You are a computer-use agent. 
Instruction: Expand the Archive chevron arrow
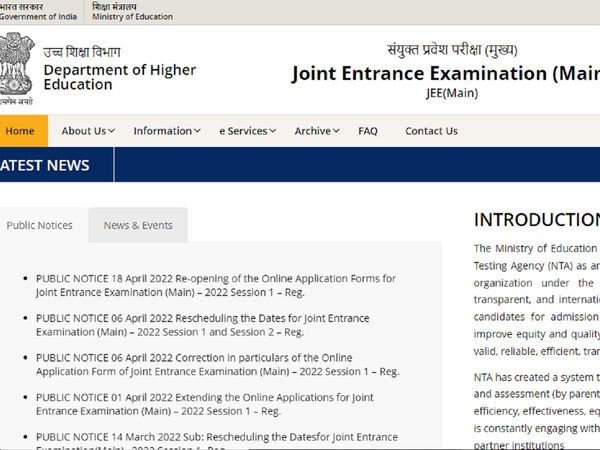pyautogui.click(x=336, y=131)
